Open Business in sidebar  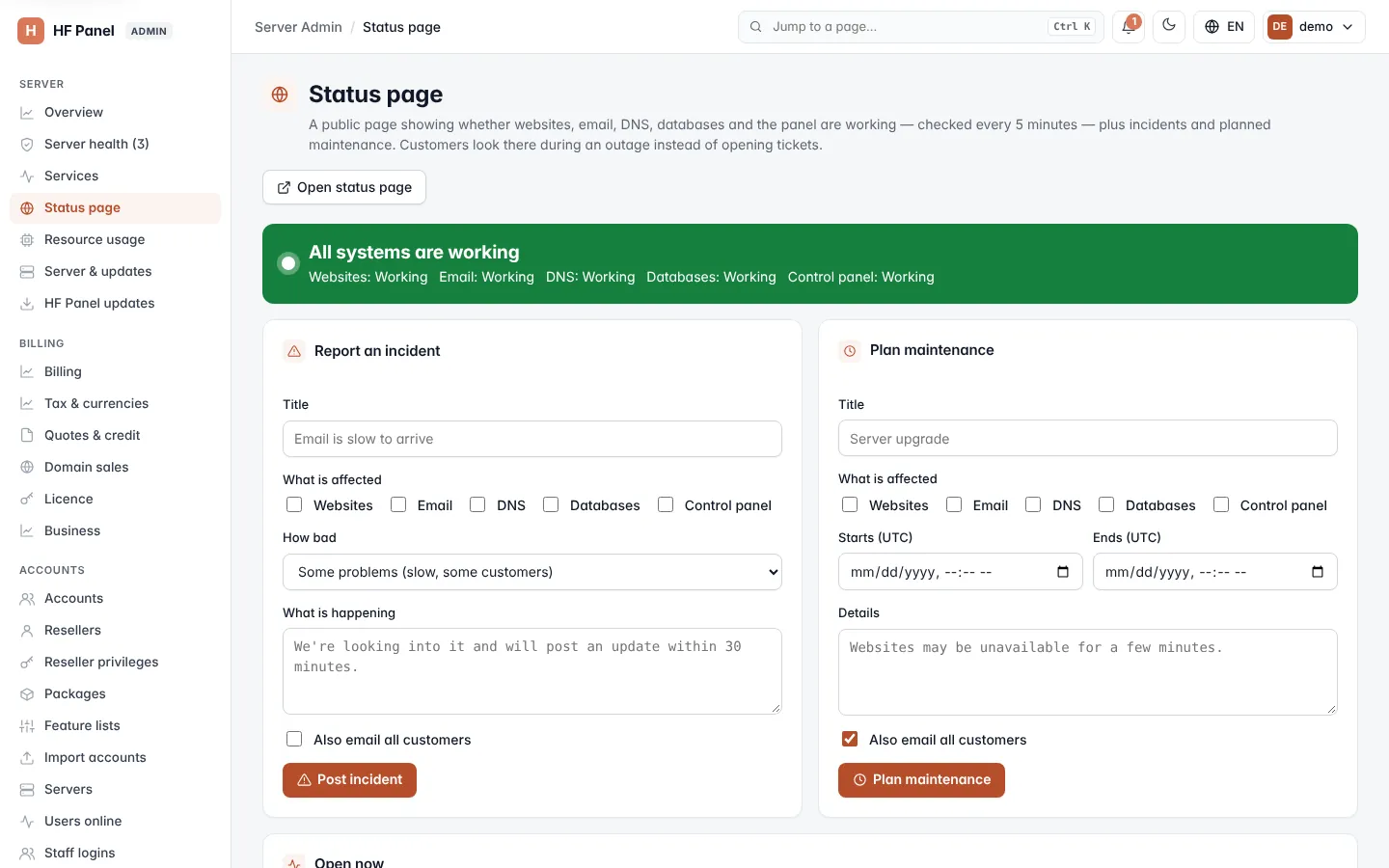pyautogui.click(x=115, y=531)
